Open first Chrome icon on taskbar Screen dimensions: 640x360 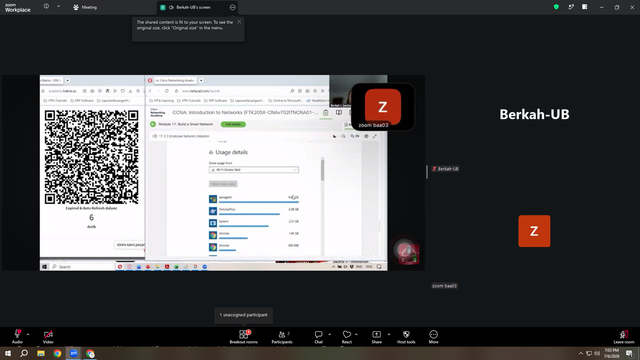click(x=57, y=353)
